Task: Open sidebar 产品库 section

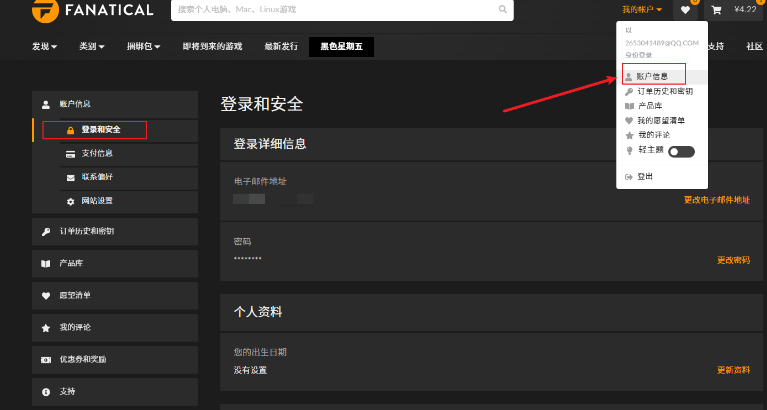Action: (115, 264)
